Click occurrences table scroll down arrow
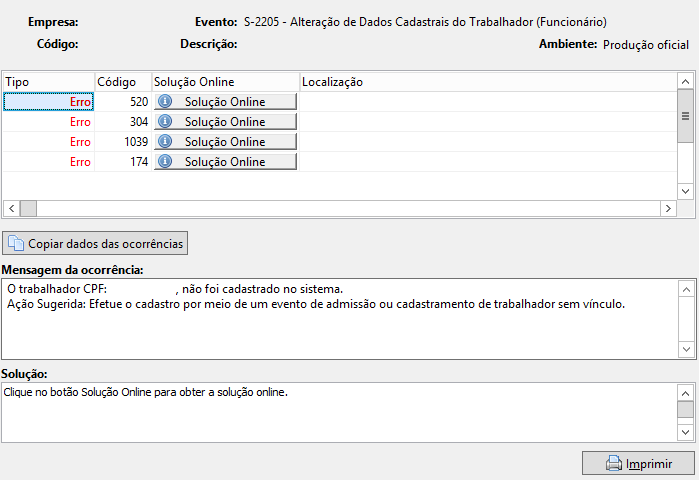Screen dimensions: 700x480 [685, 192]
